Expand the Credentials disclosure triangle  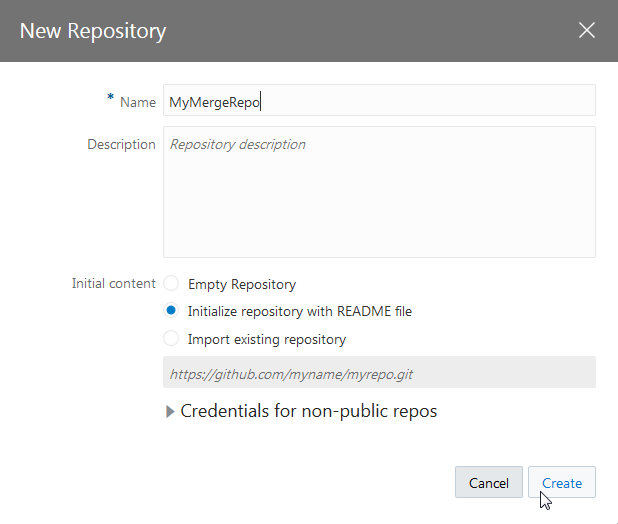(x=169, y=411)
